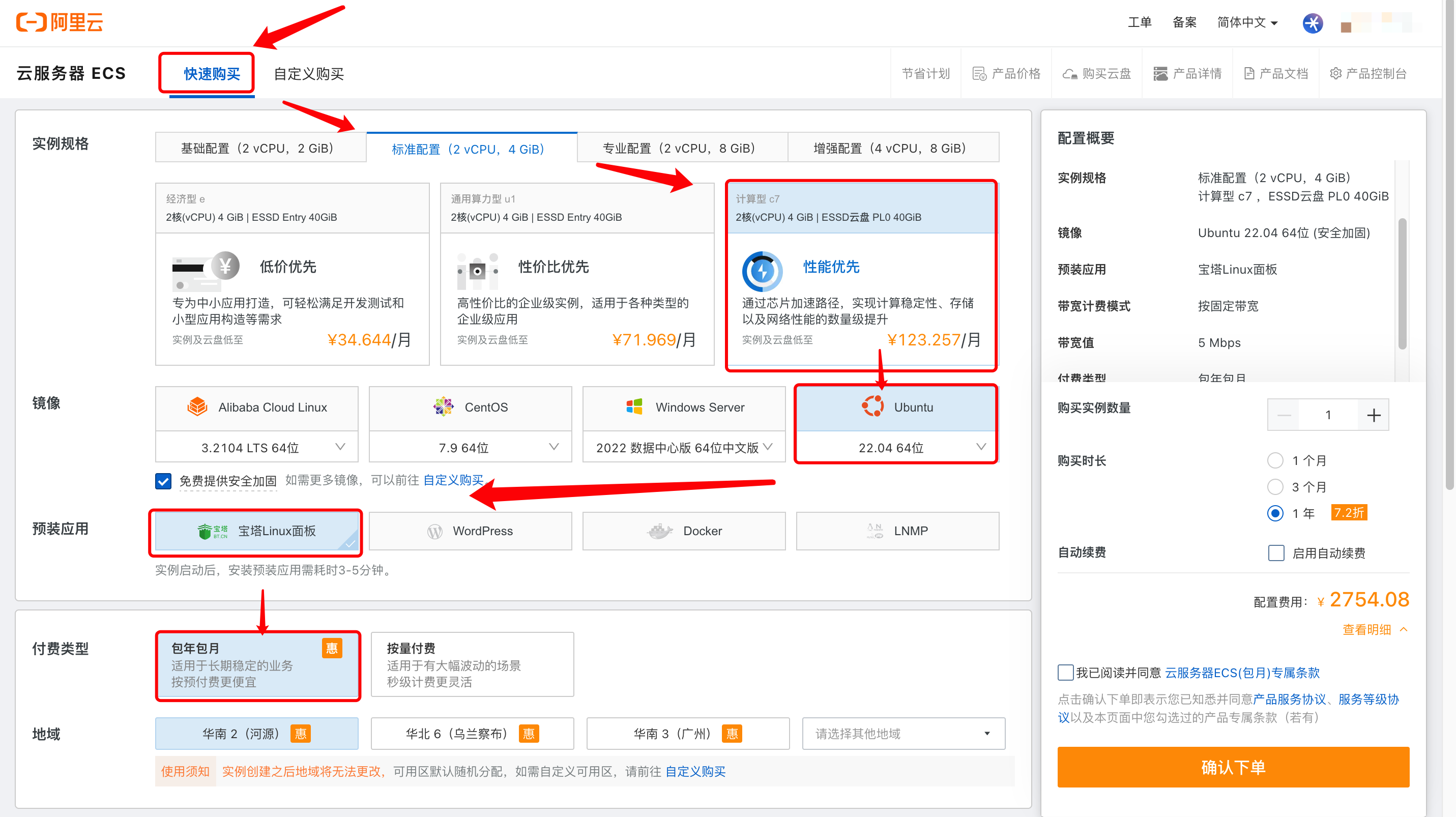Image resolution: width=1456 pixels, height=817 pixels.
Task: Click the cloud disk icon next to 购买云盘
Action: [x=1069, y=74]
